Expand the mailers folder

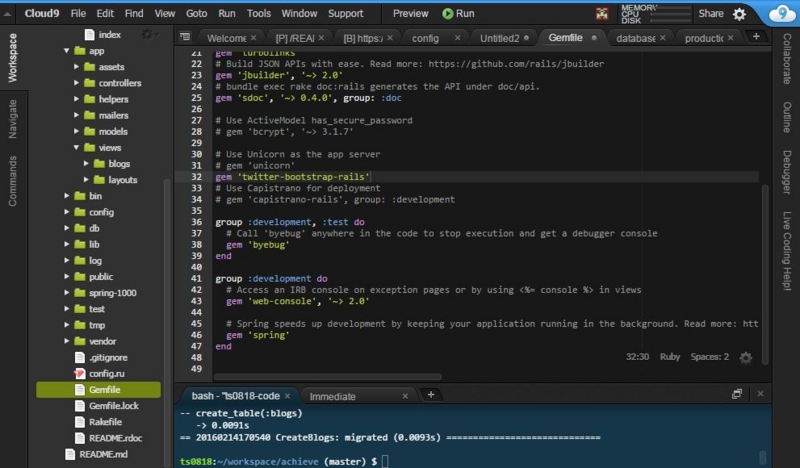[x=76, y=115]
